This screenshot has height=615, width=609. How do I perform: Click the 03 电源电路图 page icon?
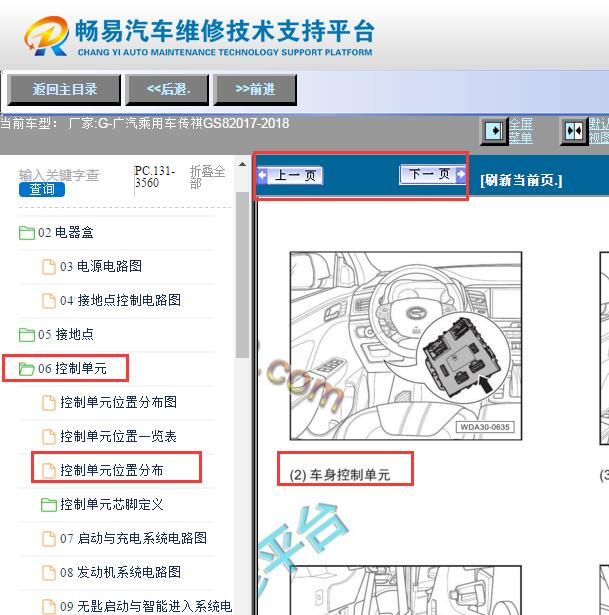[x=49, y=266]
